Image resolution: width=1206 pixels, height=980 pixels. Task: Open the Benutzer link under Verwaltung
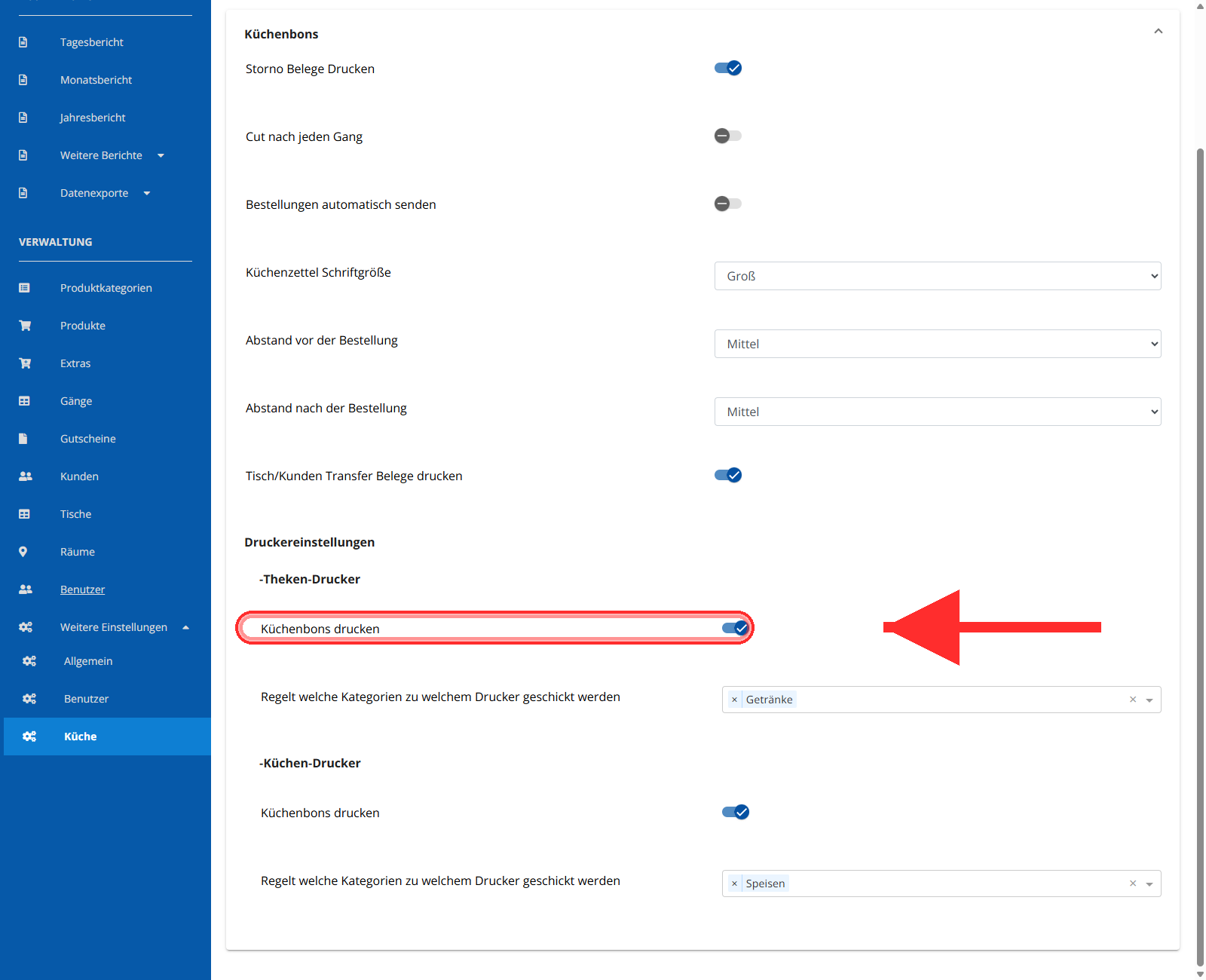point(82,590)
